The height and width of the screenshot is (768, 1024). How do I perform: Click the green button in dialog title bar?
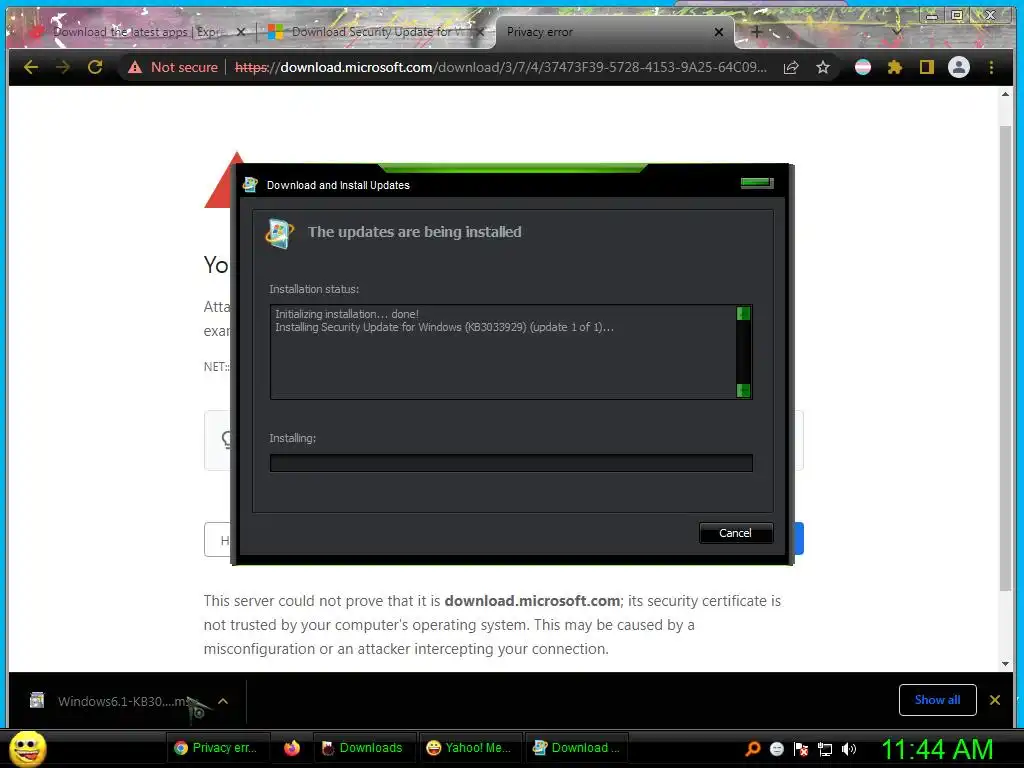pyautogui.click(x=757, y=183)
